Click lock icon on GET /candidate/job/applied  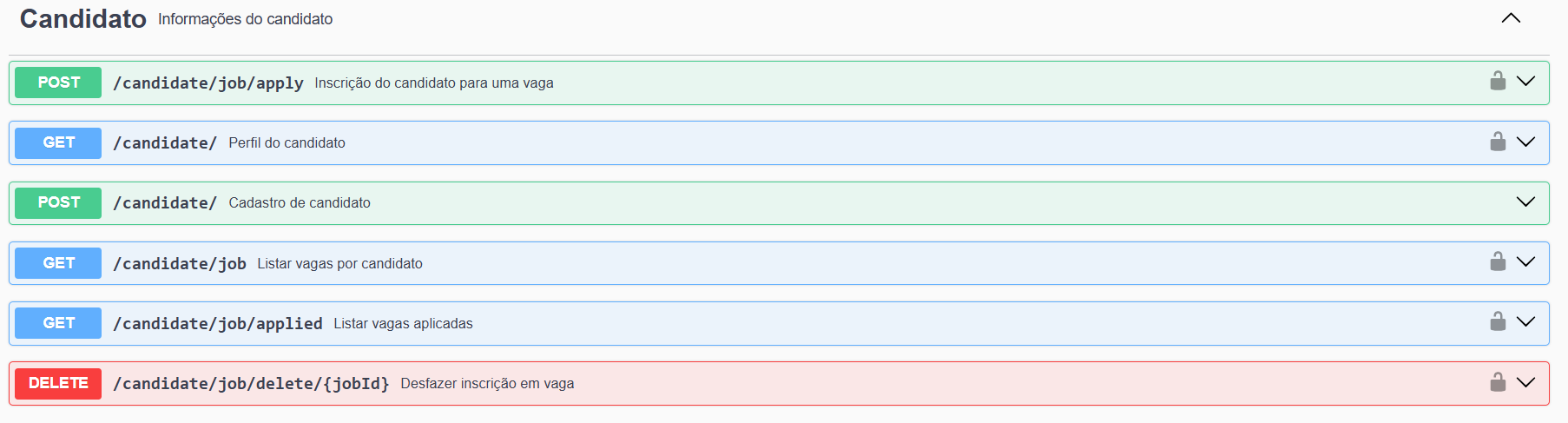coord(1498,321)
